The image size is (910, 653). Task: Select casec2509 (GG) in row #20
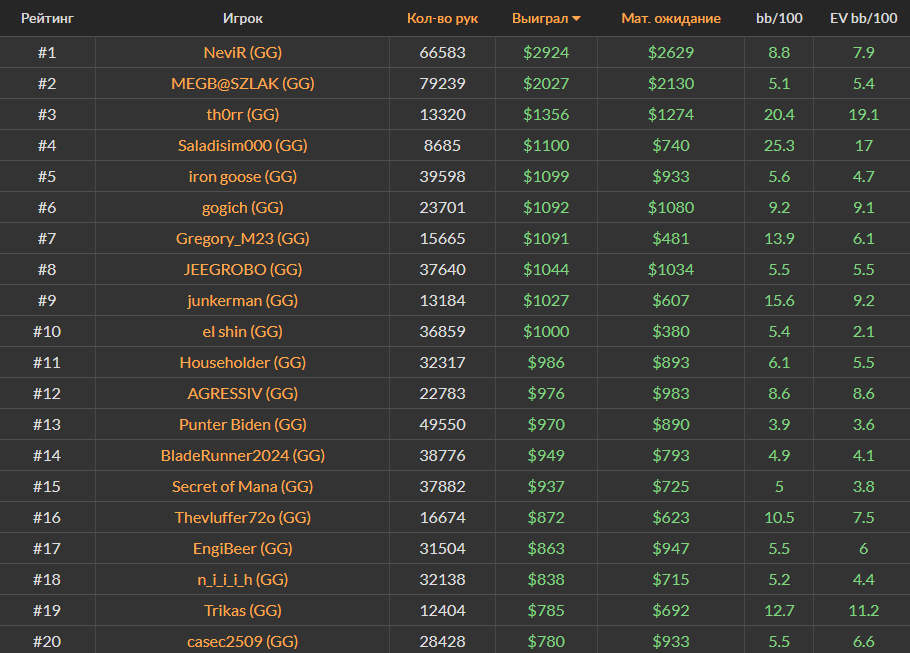coord(242,641)
